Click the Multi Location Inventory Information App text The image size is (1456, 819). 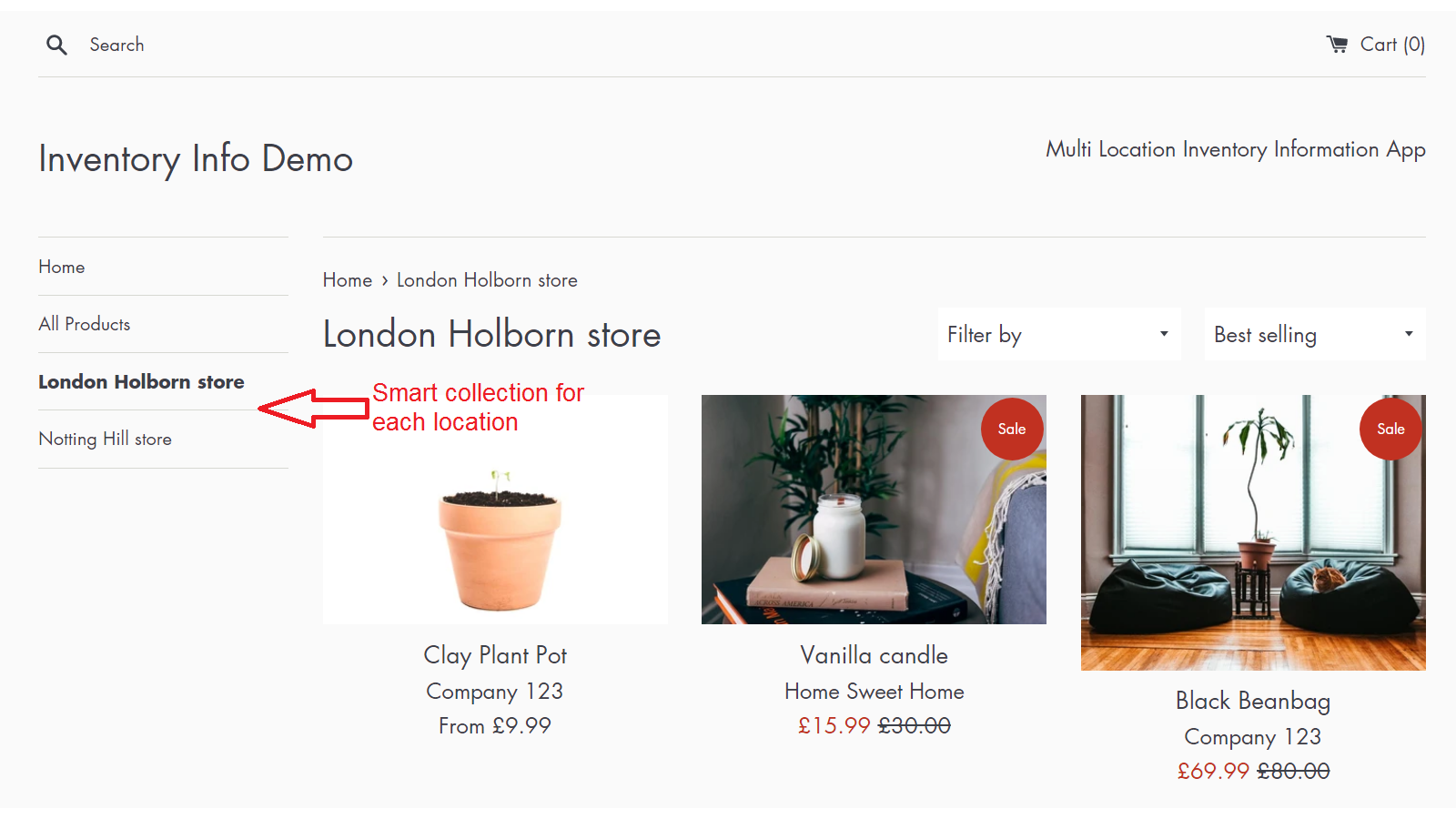pos(1235,149)
